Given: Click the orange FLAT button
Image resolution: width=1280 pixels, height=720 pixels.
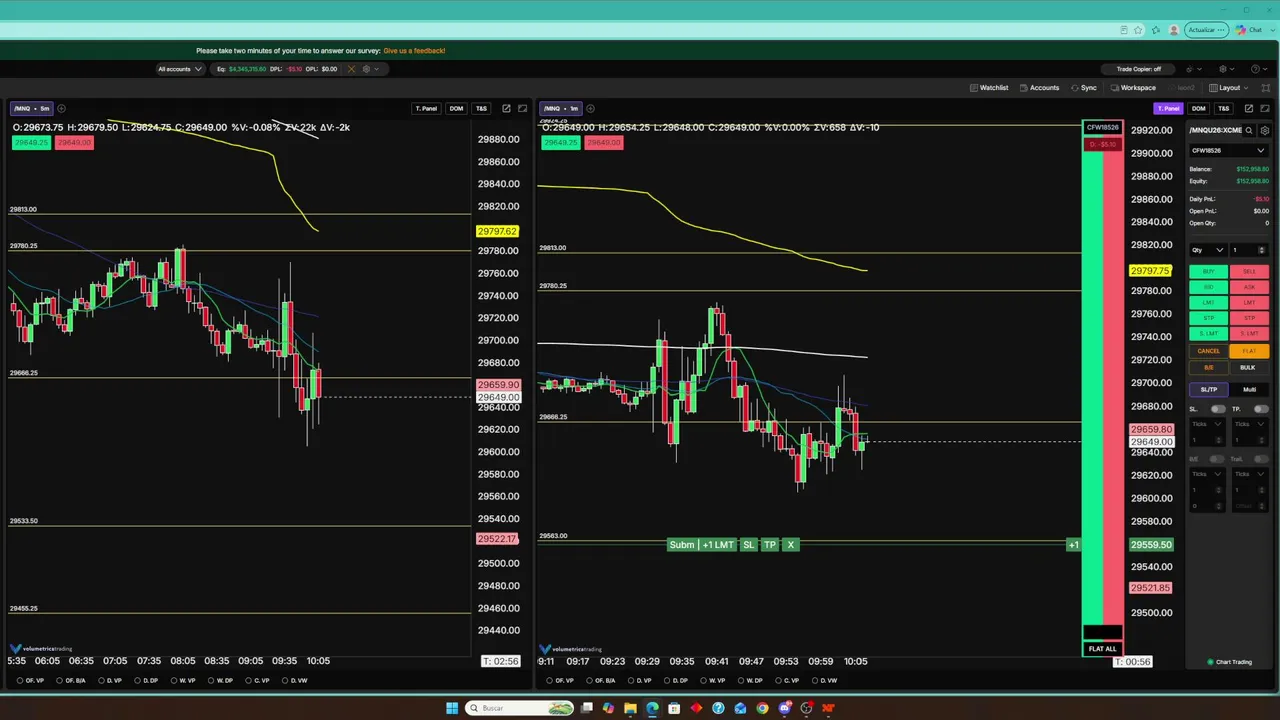Looking at the screenshot, I should (1249, 351).
